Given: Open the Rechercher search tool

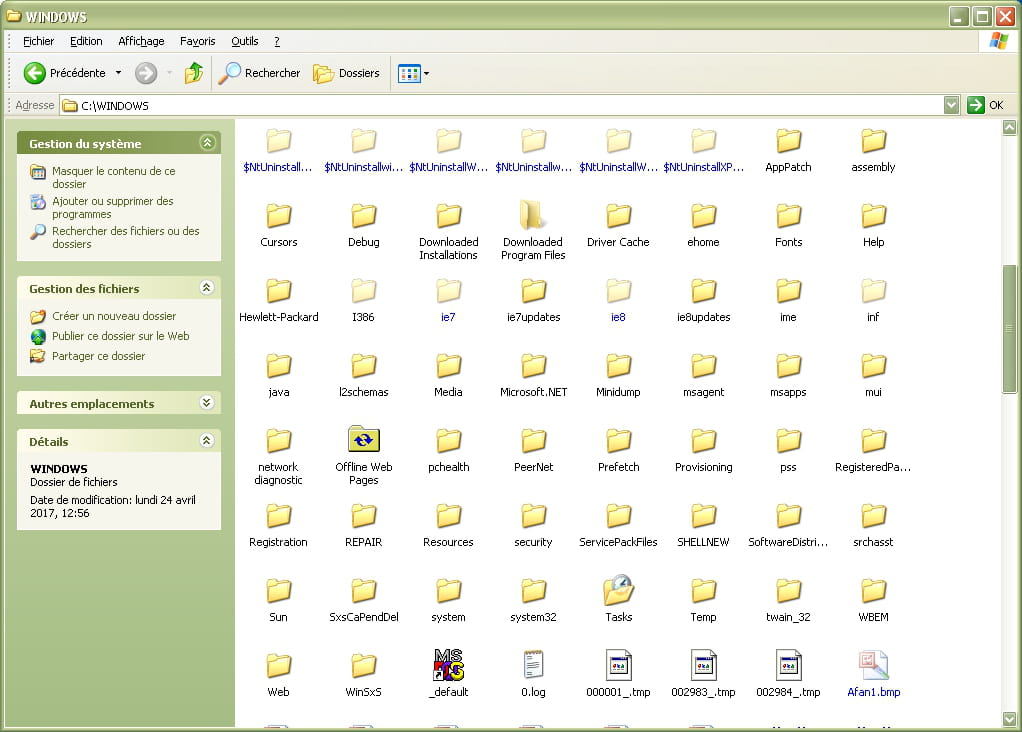Looking at the screenshot, I should pos(260,73).
